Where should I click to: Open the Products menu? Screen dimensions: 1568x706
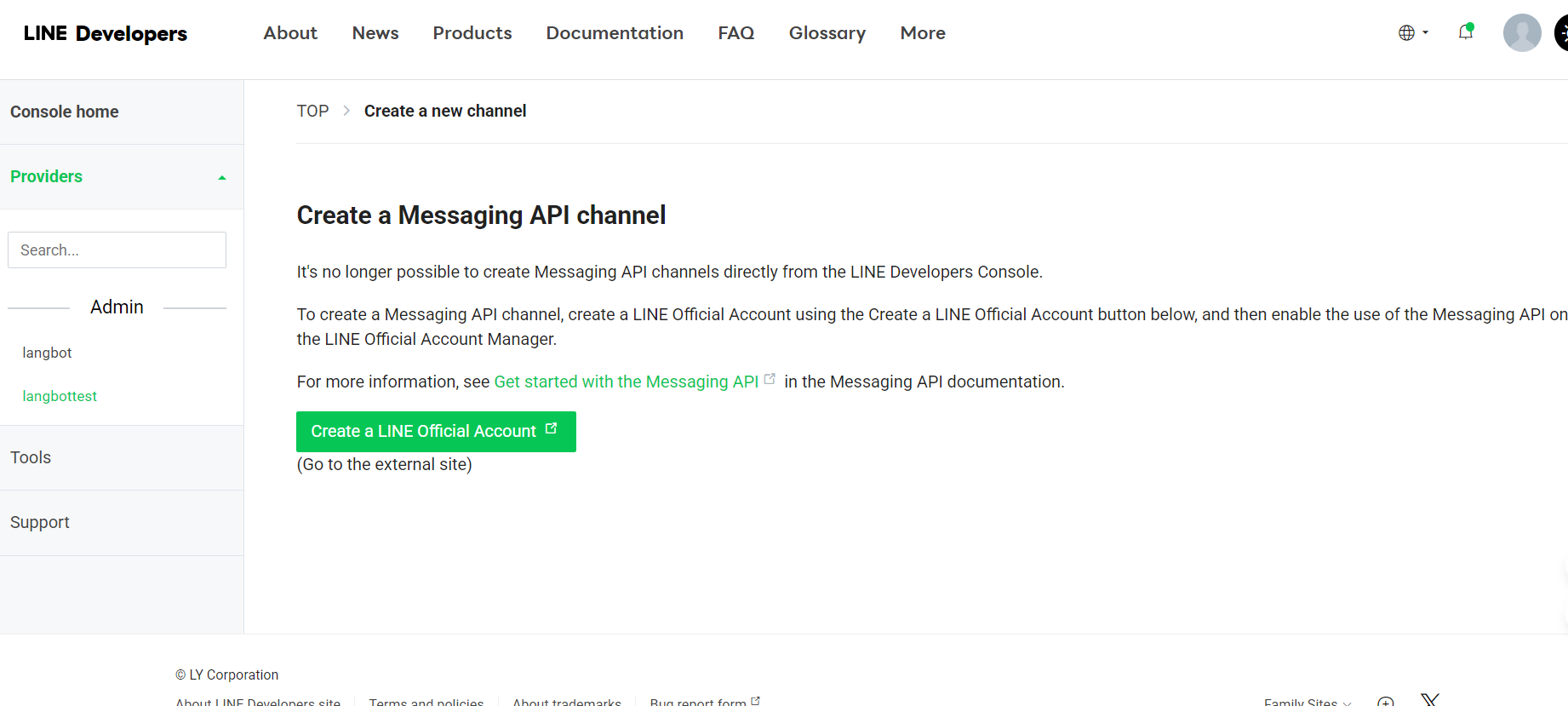point(472,33)
